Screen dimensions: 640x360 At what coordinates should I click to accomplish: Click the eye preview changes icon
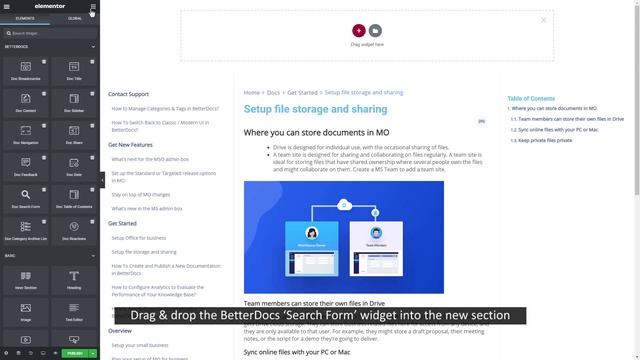point(55,353)
